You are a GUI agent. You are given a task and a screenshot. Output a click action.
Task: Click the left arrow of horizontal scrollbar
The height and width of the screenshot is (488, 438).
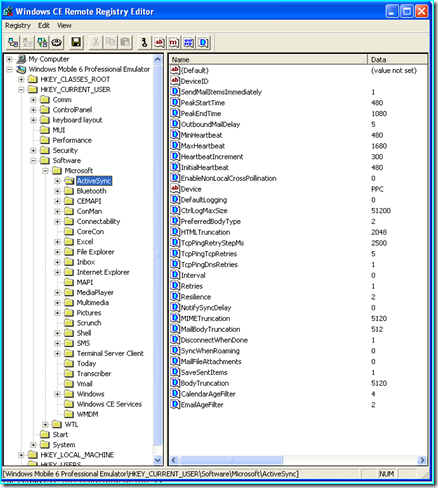coord(173,460)
